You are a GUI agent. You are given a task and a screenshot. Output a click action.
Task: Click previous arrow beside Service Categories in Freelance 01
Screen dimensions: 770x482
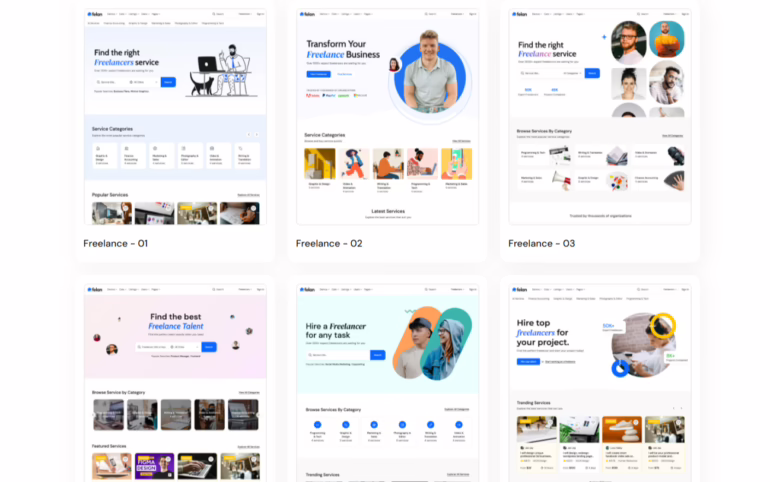pyautogui.click(x=249, y=134)
